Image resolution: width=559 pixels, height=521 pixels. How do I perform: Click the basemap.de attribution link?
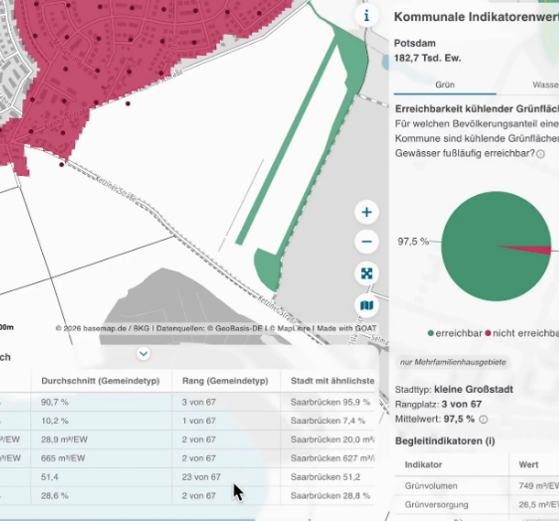(x=104, y=328)
